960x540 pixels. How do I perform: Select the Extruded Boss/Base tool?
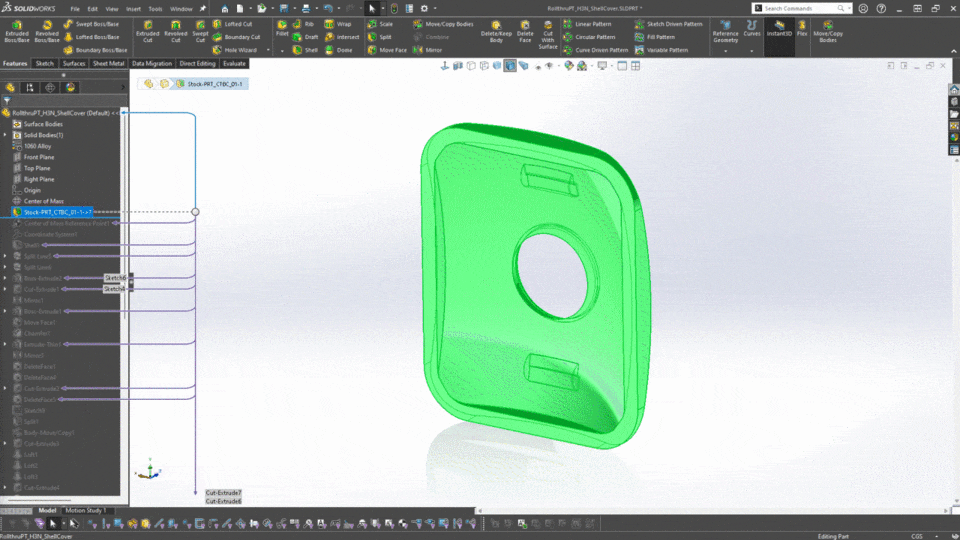coord(16,30)
